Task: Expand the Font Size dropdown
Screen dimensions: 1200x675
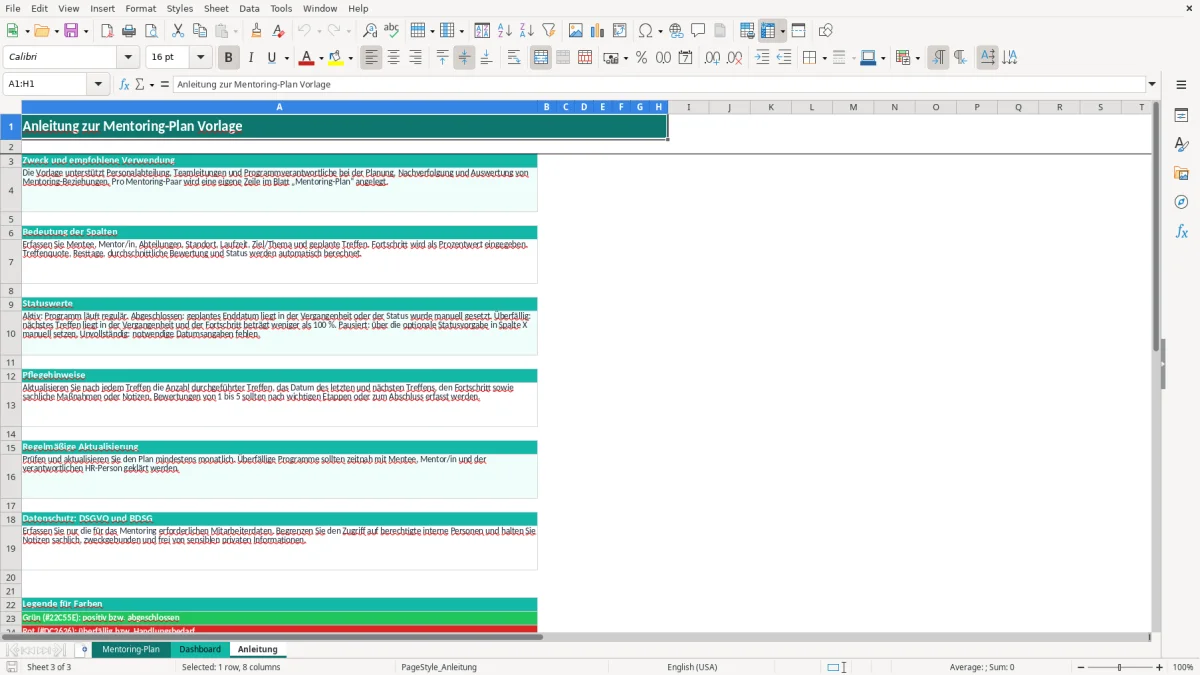Action: point(200,58)
